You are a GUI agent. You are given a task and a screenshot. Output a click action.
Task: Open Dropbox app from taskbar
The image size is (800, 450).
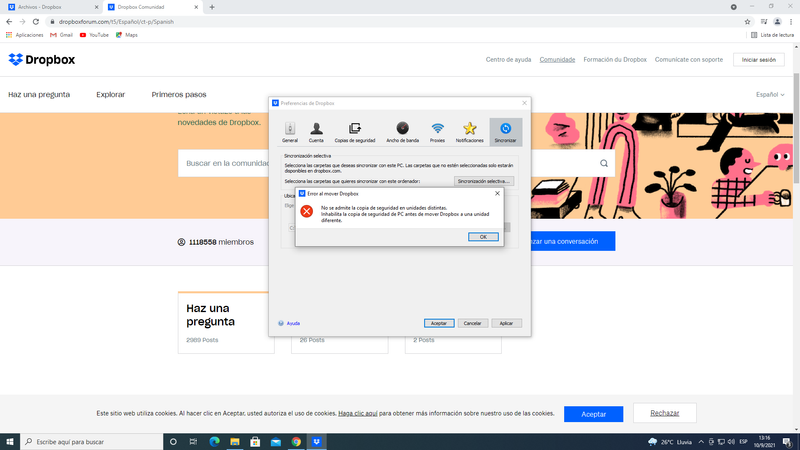[316, 442]
